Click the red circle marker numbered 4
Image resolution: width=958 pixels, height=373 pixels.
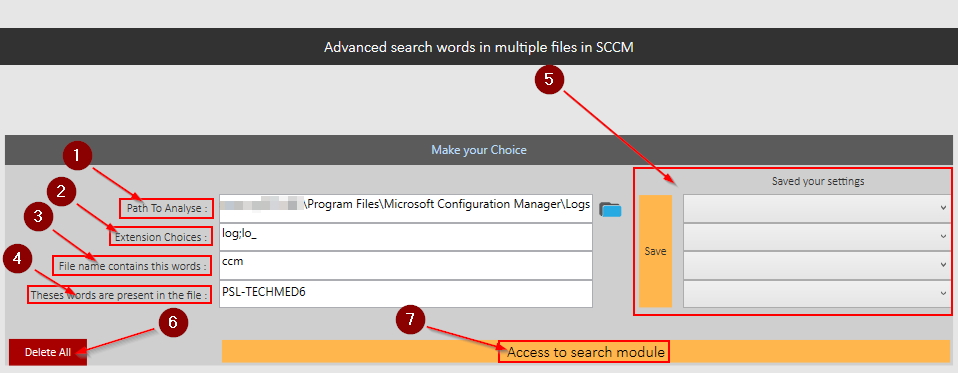(17, 259)
